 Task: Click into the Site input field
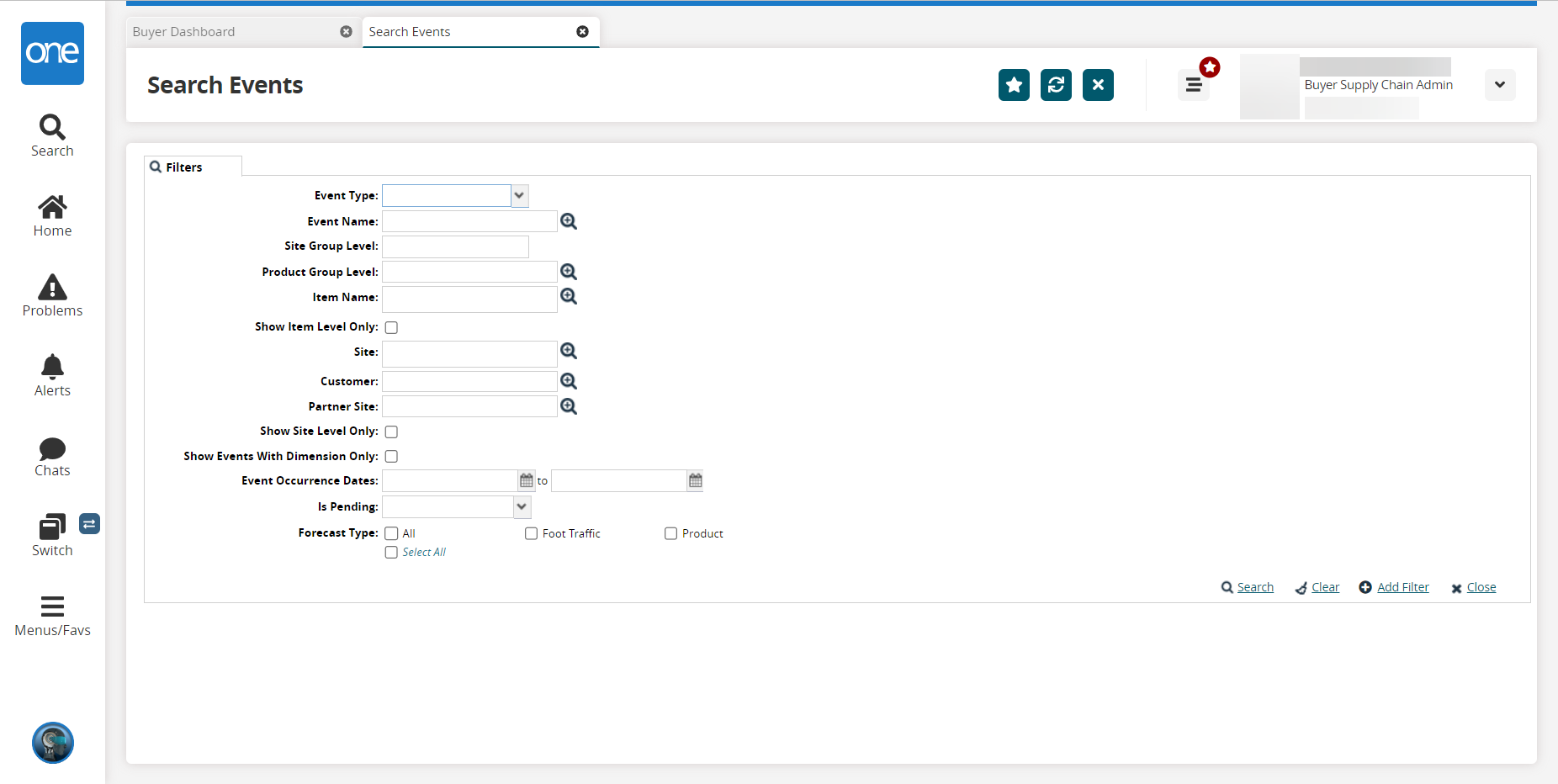(x=469, y=354)
